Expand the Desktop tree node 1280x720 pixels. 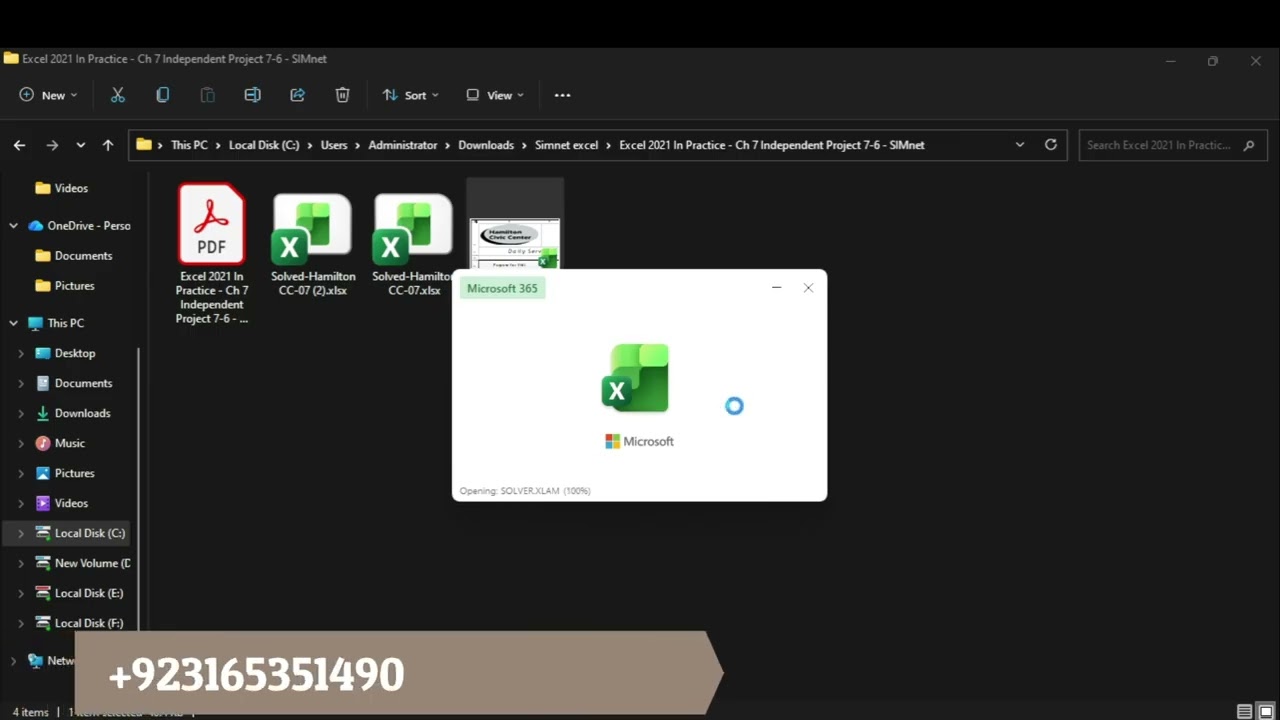pyautogui.click(x=21, y=353)
